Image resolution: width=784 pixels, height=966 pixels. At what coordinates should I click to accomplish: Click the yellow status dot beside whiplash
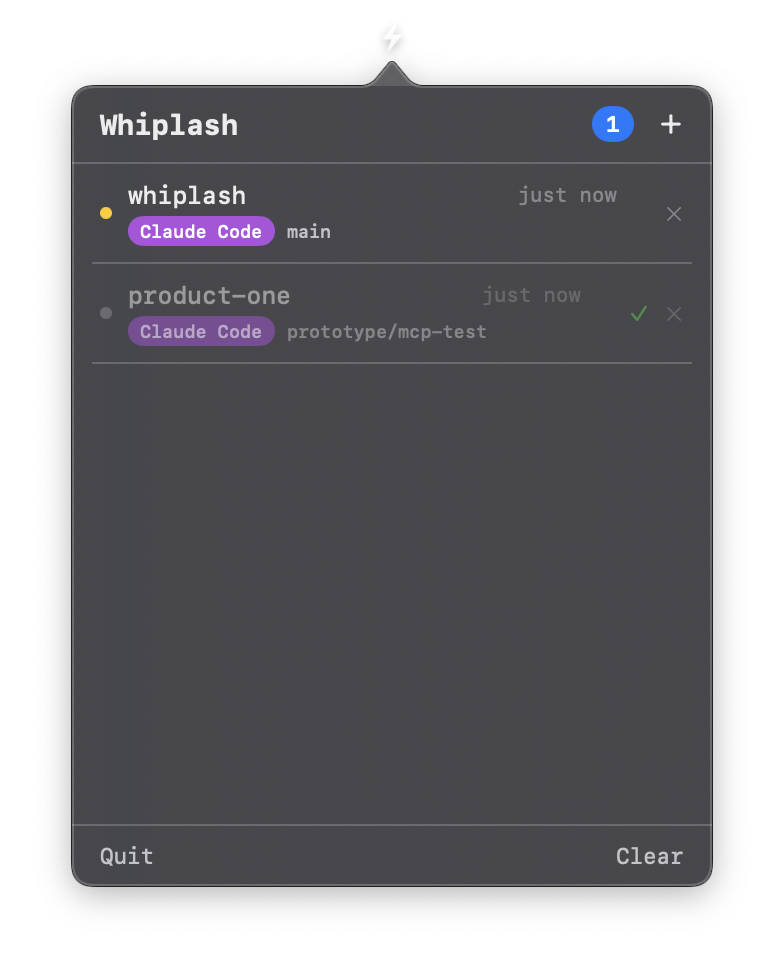[105, 213]
